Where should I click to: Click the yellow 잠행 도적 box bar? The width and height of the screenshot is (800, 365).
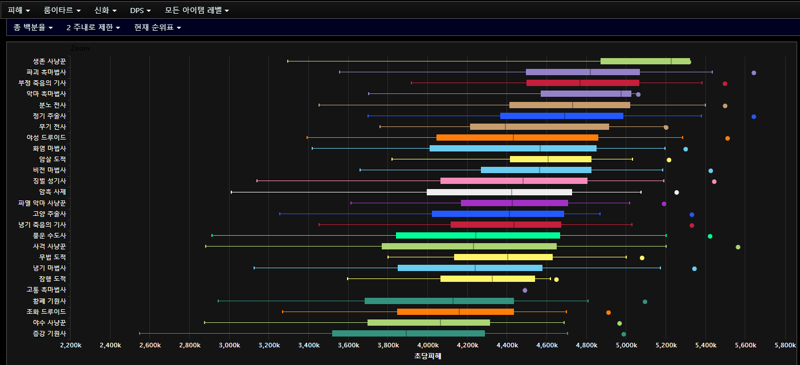click(x=488, y=279)
